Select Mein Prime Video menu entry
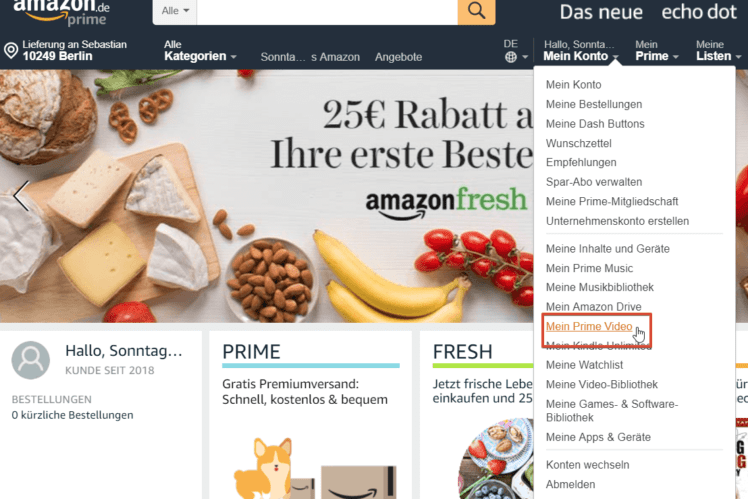Screen dimensions: 748x499 click(x=589, y=326)
